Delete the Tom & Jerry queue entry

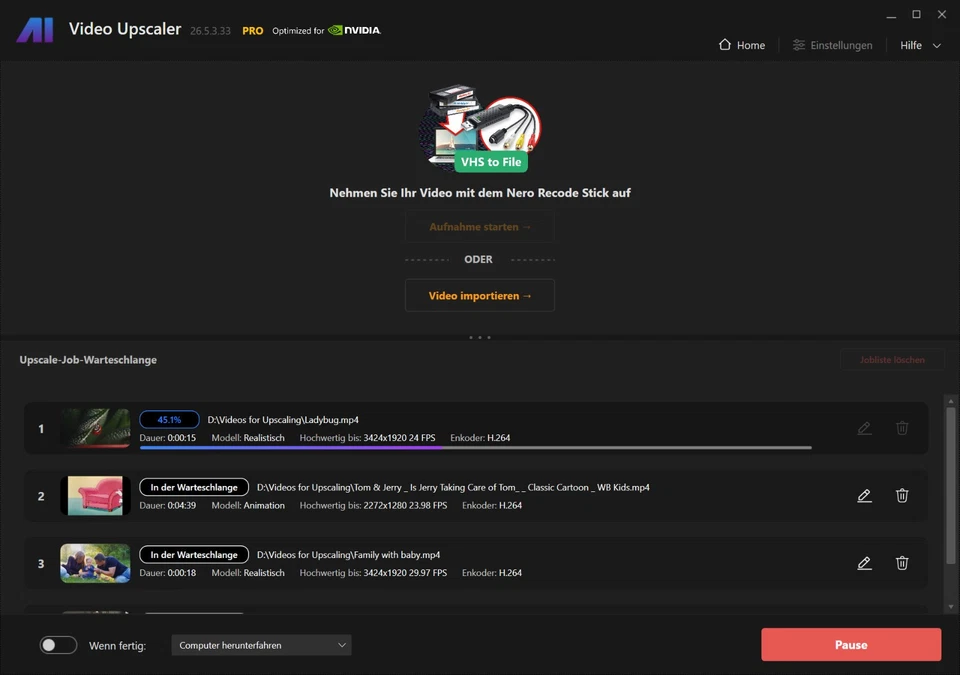pos(902,495)
